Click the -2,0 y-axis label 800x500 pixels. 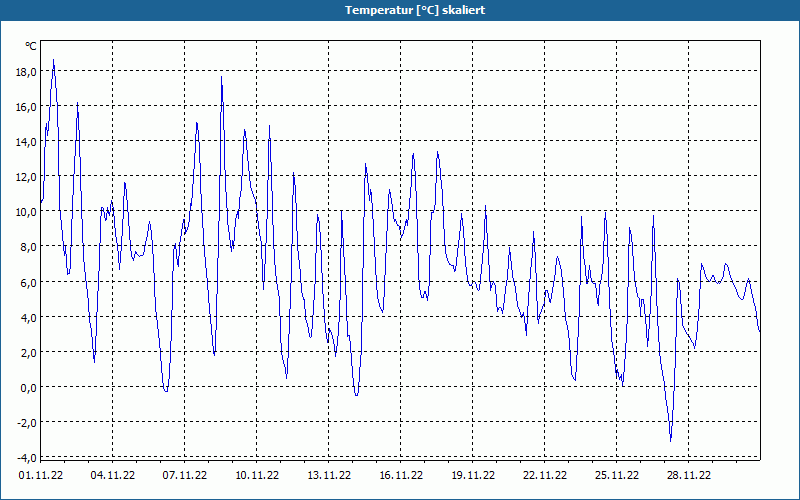point(27,422)
